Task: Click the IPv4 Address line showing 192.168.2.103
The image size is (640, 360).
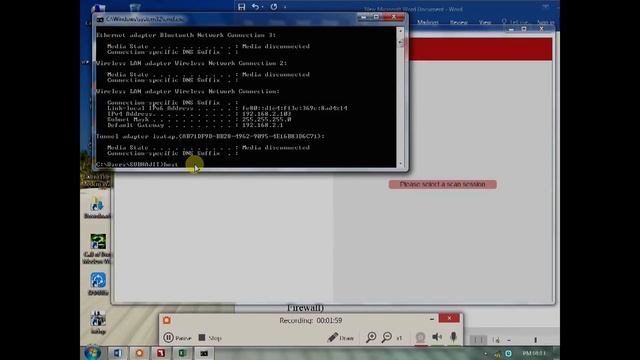Action: [x=199, y=114]
